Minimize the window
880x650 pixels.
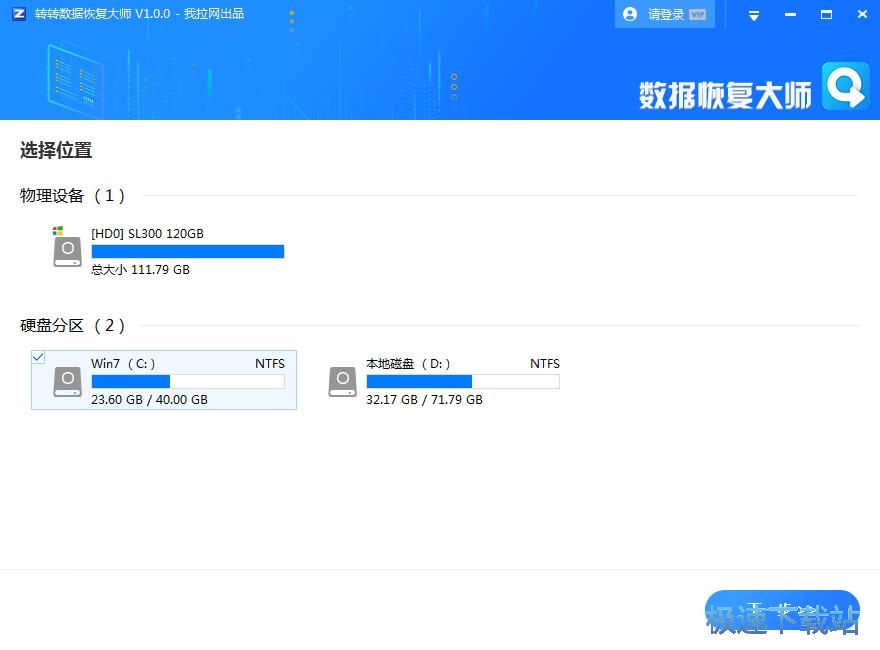pyautogui.click(x=790, y=15)
